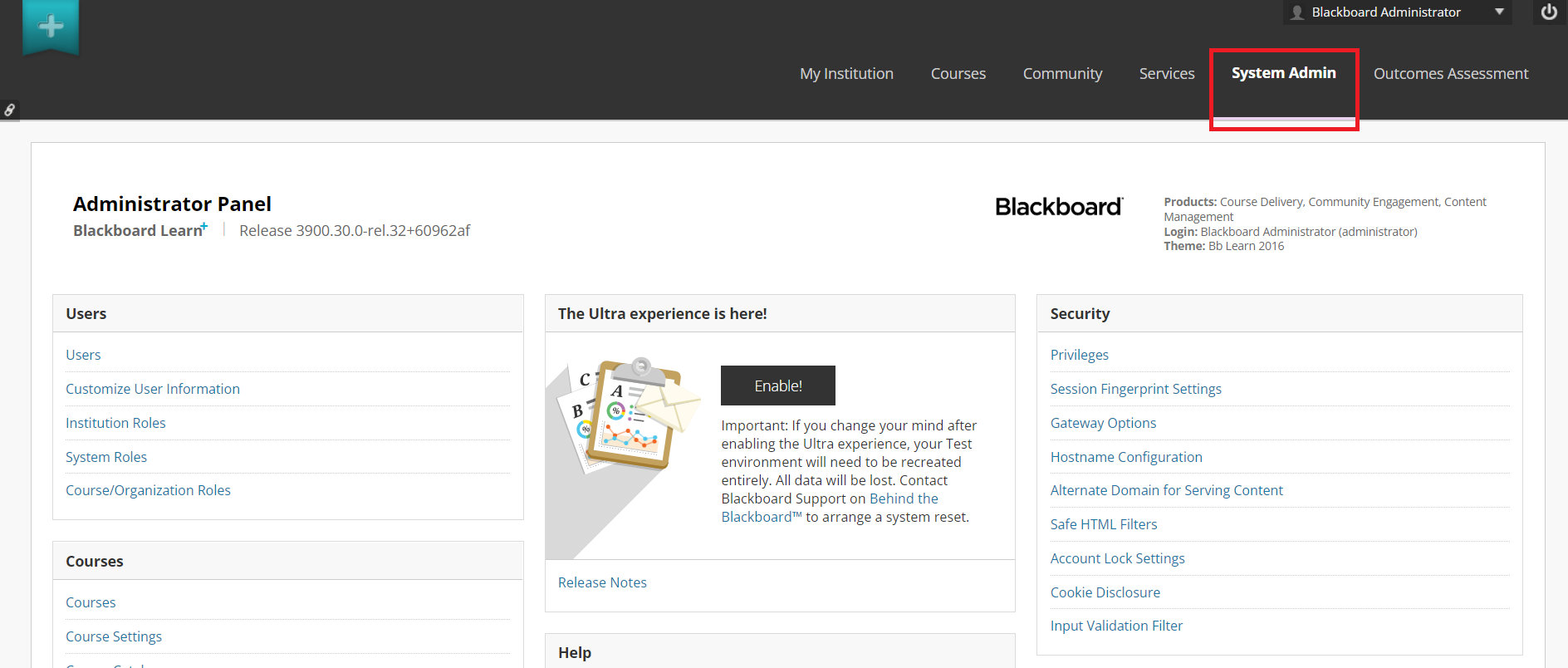Image resolution: width=1568 pixels, height=668 pixels.
Task: Open Institution Roles link
Action: [115, 423]
